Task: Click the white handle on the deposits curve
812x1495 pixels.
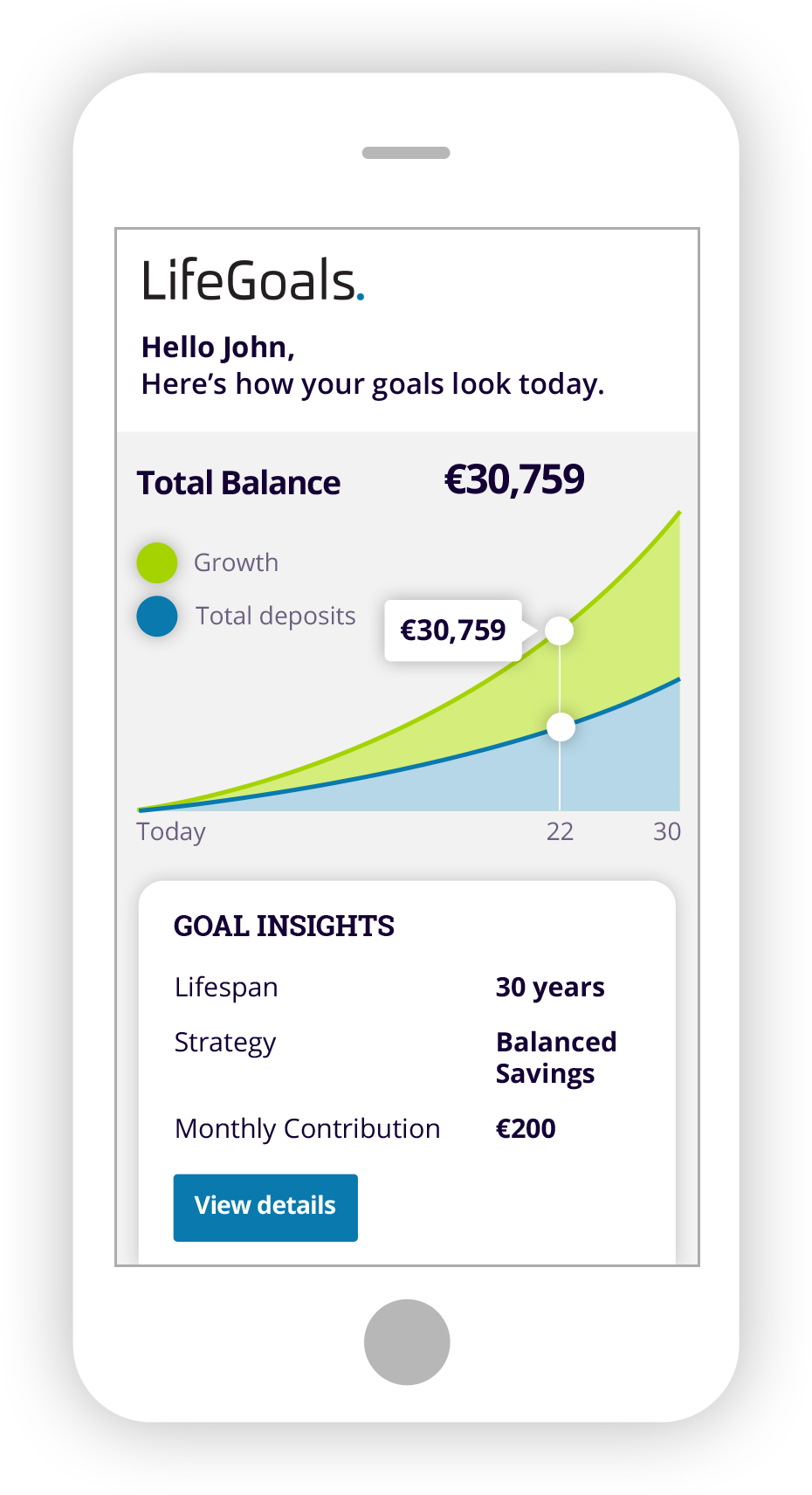Action: pyautogui.click(x=561, y=727)
